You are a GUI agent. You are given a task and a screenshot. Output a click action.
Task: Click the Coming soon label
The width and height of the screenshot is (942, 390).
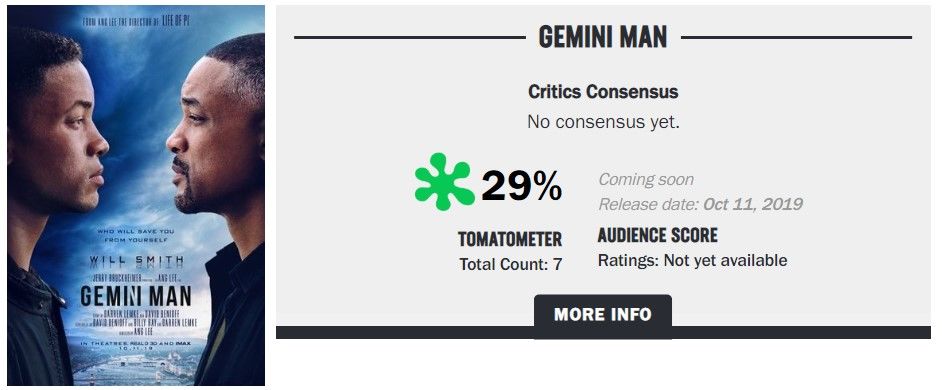(646, 180)
